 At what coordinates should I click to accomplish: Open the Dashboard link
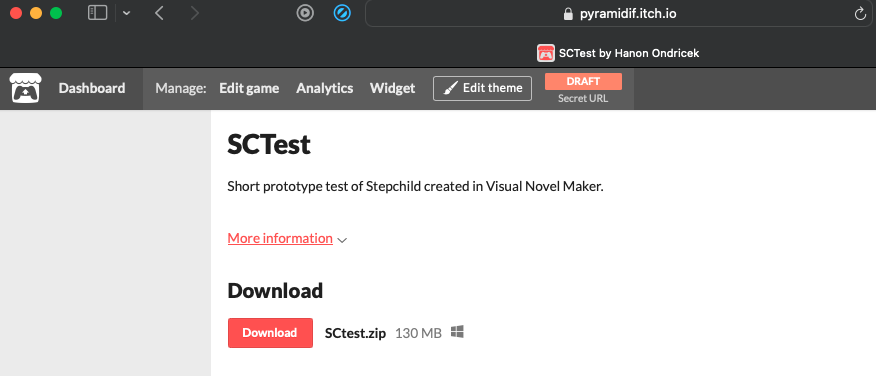coord(92,88)
